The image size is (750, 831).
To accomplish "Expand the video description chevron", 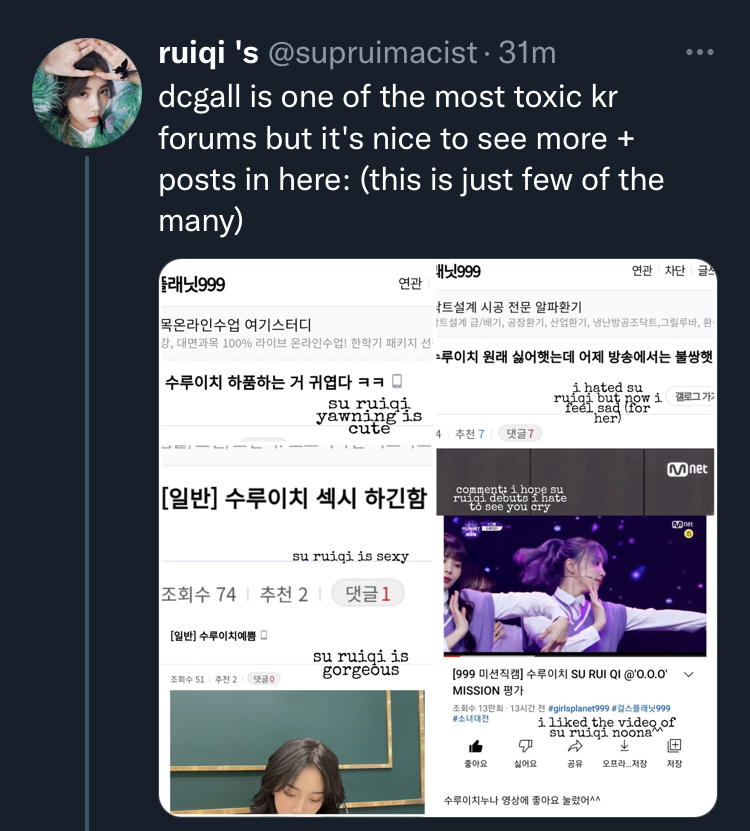I will tap(689, 675).
